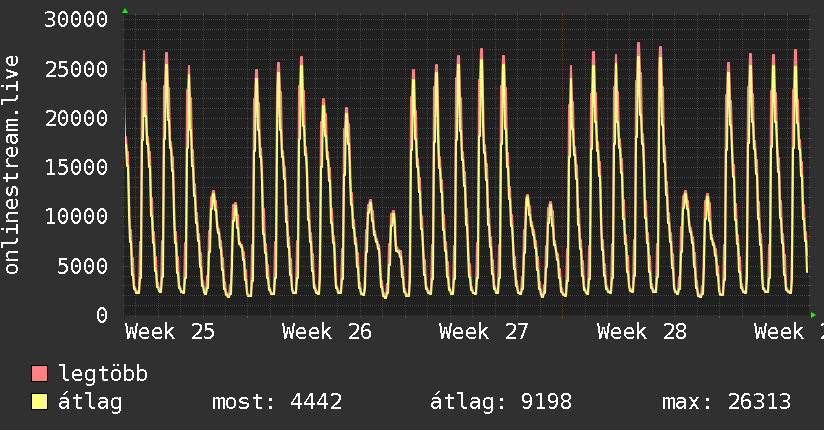Click the 25000 y-axis tick label
Viewport: 824px width, 430px height.
(x=76, y=69)
